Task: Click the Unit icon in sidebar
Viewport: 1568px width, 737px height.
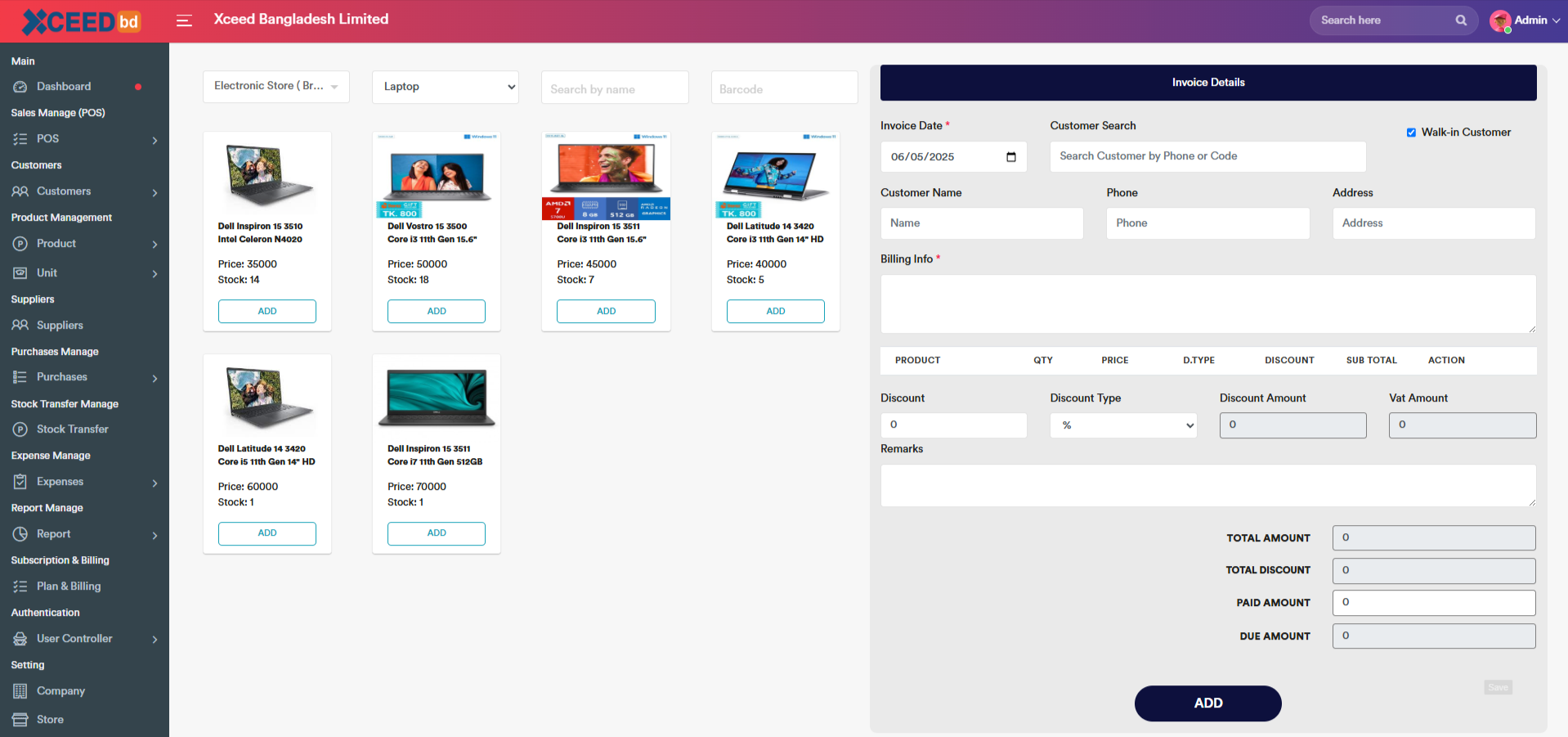Action: pyautogui.click(x=20, y=273)
